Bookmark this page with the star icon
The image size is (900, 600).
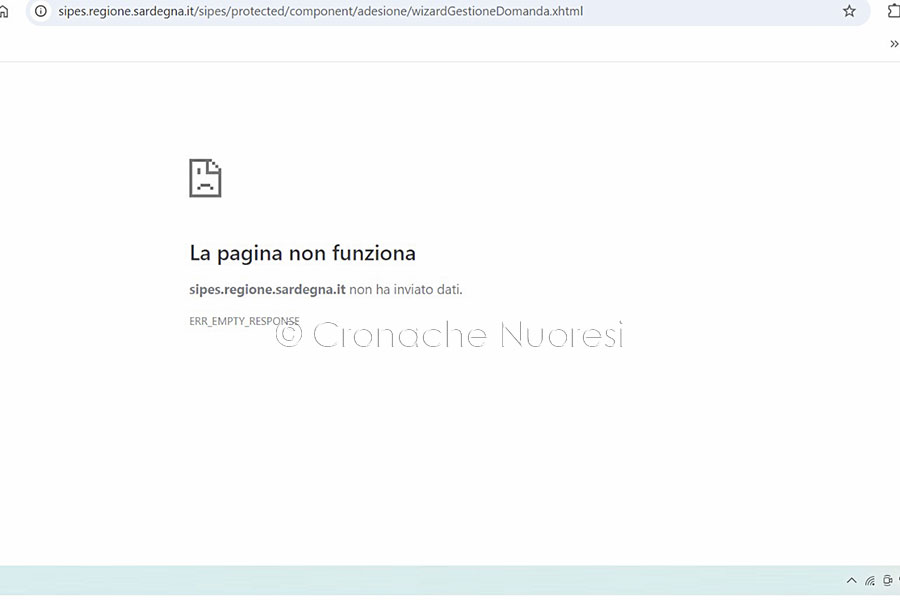[849, 11]
